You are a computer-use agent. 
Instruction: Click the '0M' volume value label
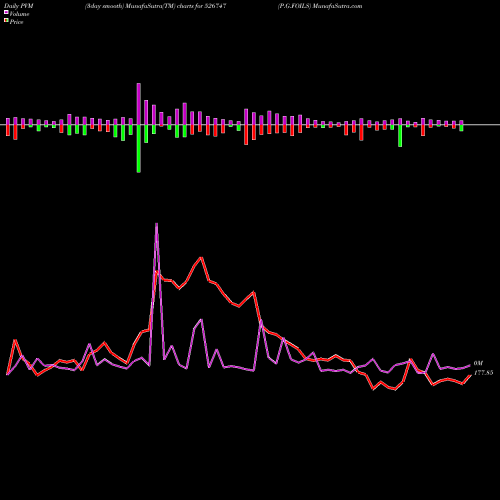[478, 363]
